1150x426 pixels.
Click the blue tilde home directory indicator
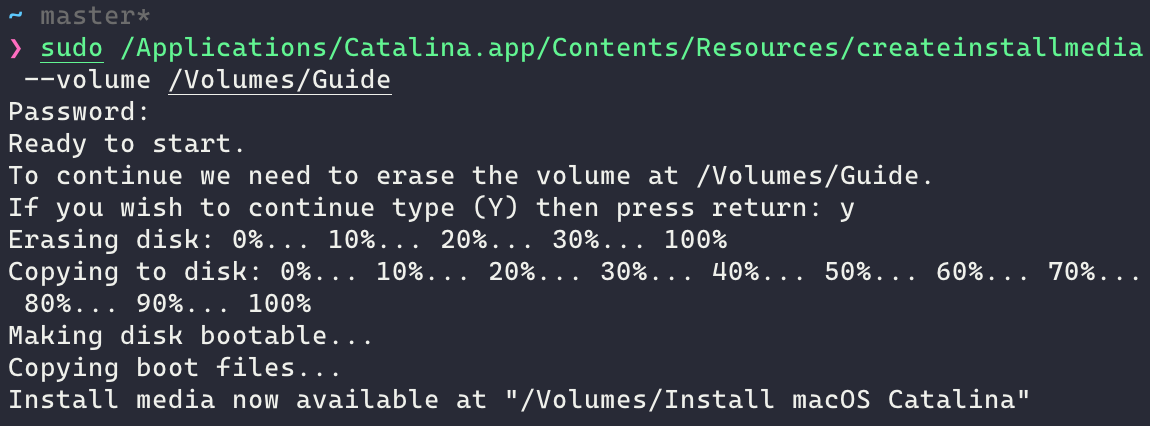pos(16,15)
